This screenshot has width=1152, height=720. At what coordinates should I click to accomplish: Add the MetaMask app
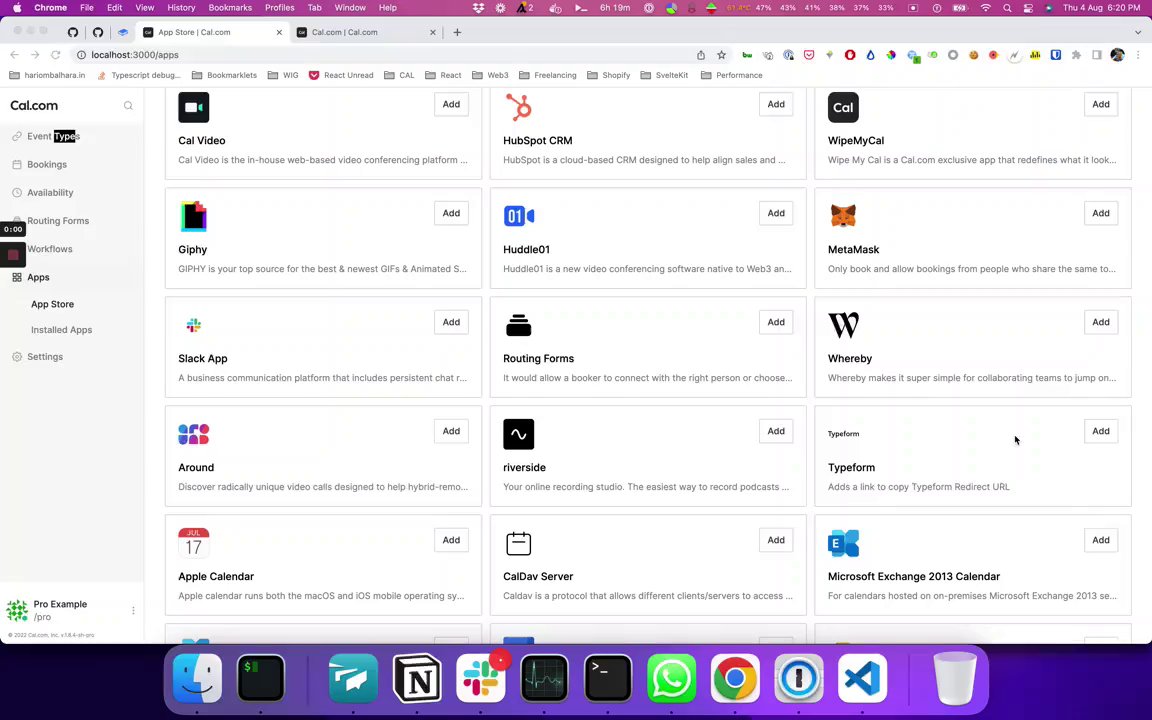pyautogui.click(x=1101, y=213)
